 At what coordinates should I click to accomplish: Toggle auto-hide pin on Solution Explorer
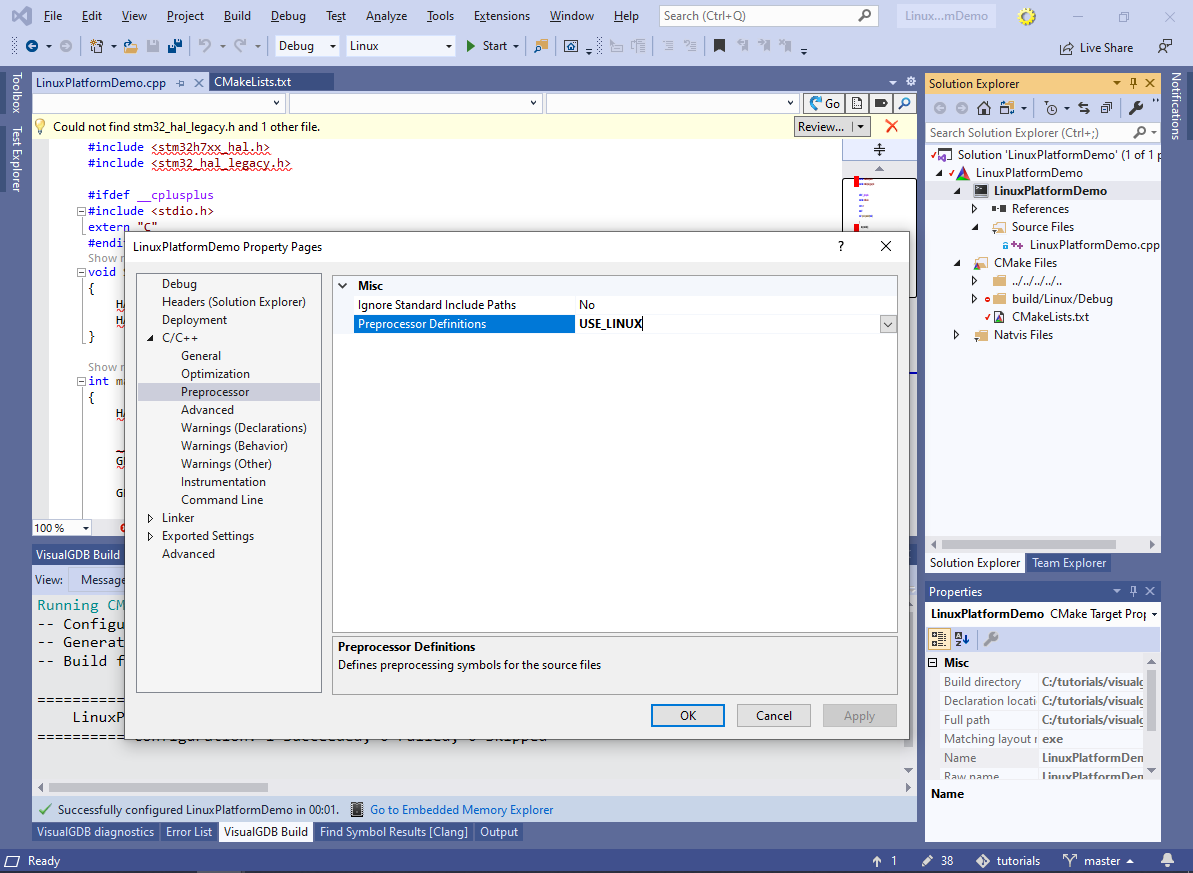(x=1133, y=84)
